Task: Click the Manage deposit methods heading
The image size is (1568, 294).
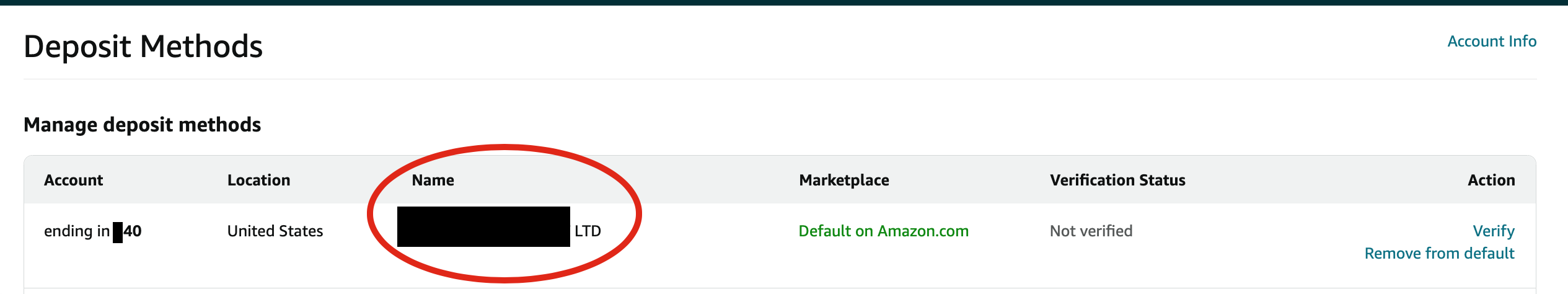Action: [143, 125]
